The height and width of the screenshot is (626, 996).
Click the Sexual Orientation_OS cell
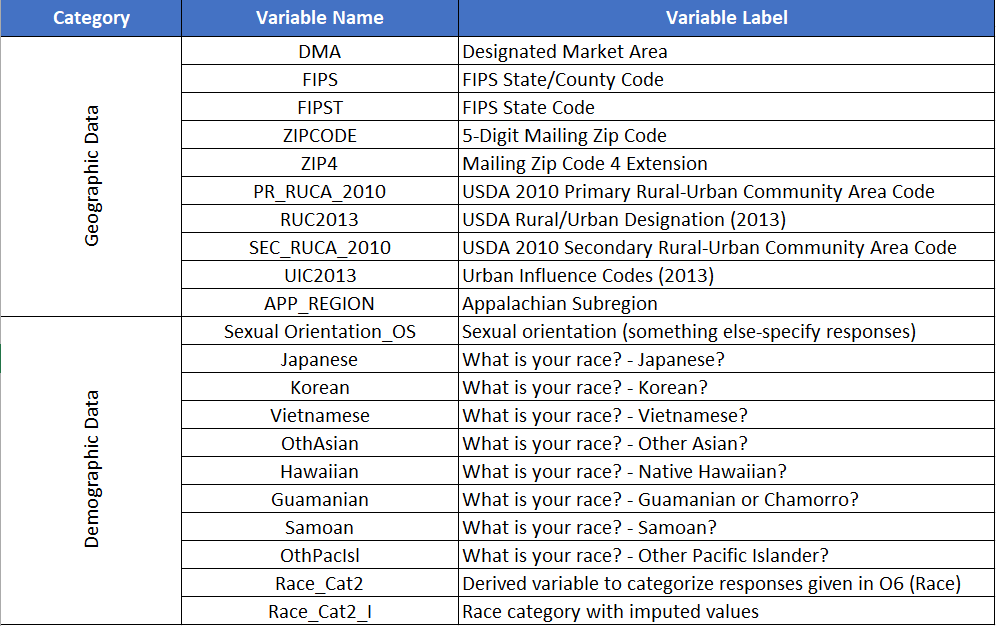[319, 331]
